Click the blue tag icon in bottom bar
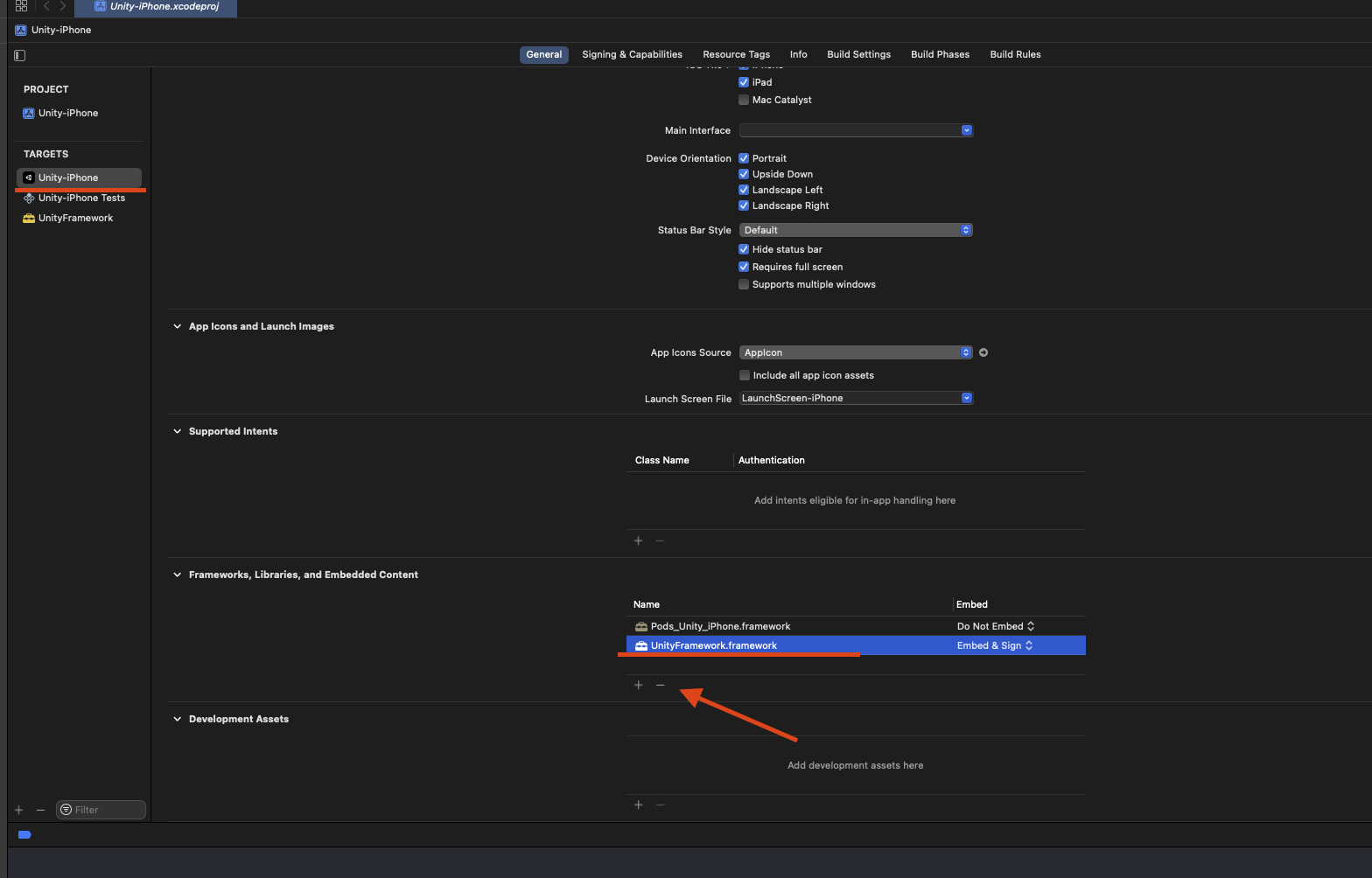The image size is (1372, 878). pos(24,834)
